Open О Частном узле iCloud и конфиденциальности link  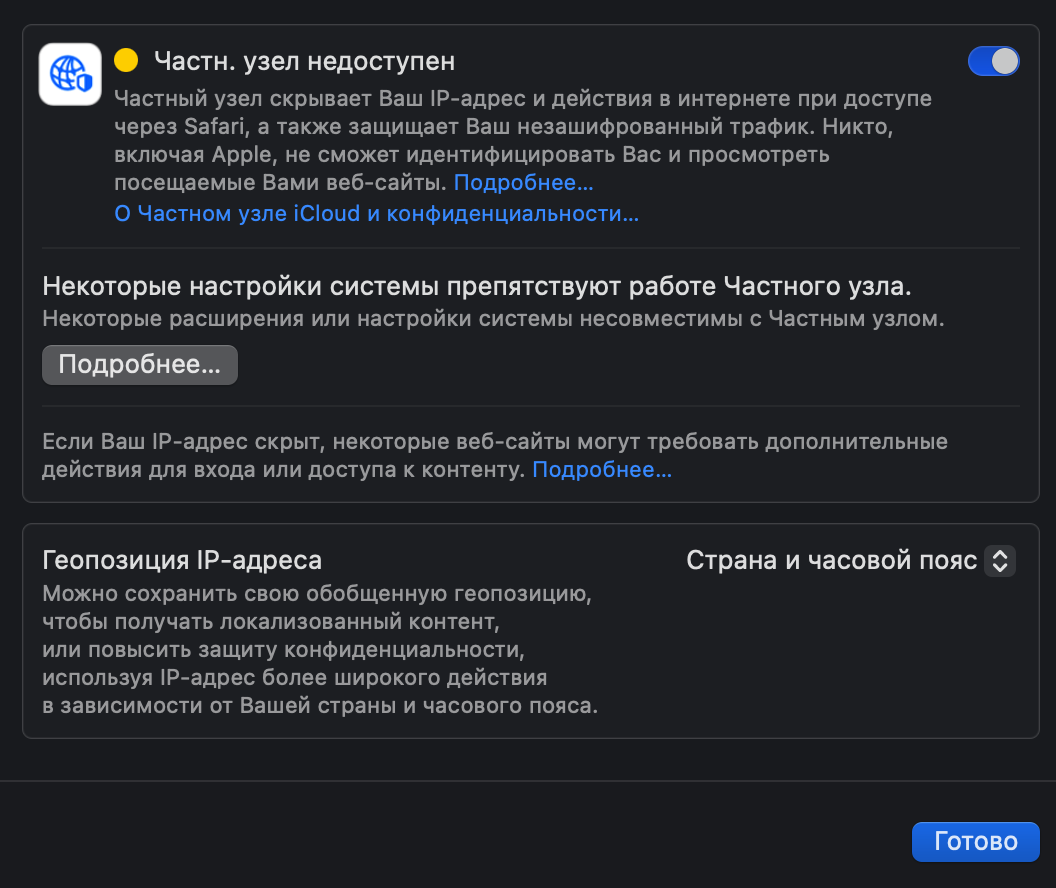click(x=376, y=214)
